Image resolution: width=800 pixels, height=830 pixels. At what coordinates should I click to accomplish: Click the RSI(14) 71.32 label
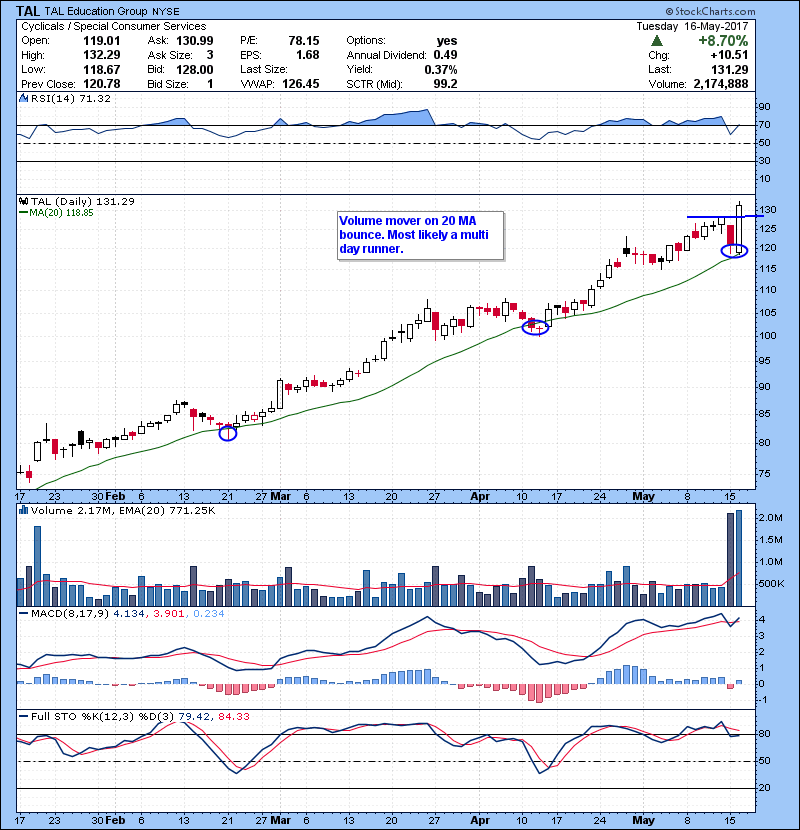(71, 98)
